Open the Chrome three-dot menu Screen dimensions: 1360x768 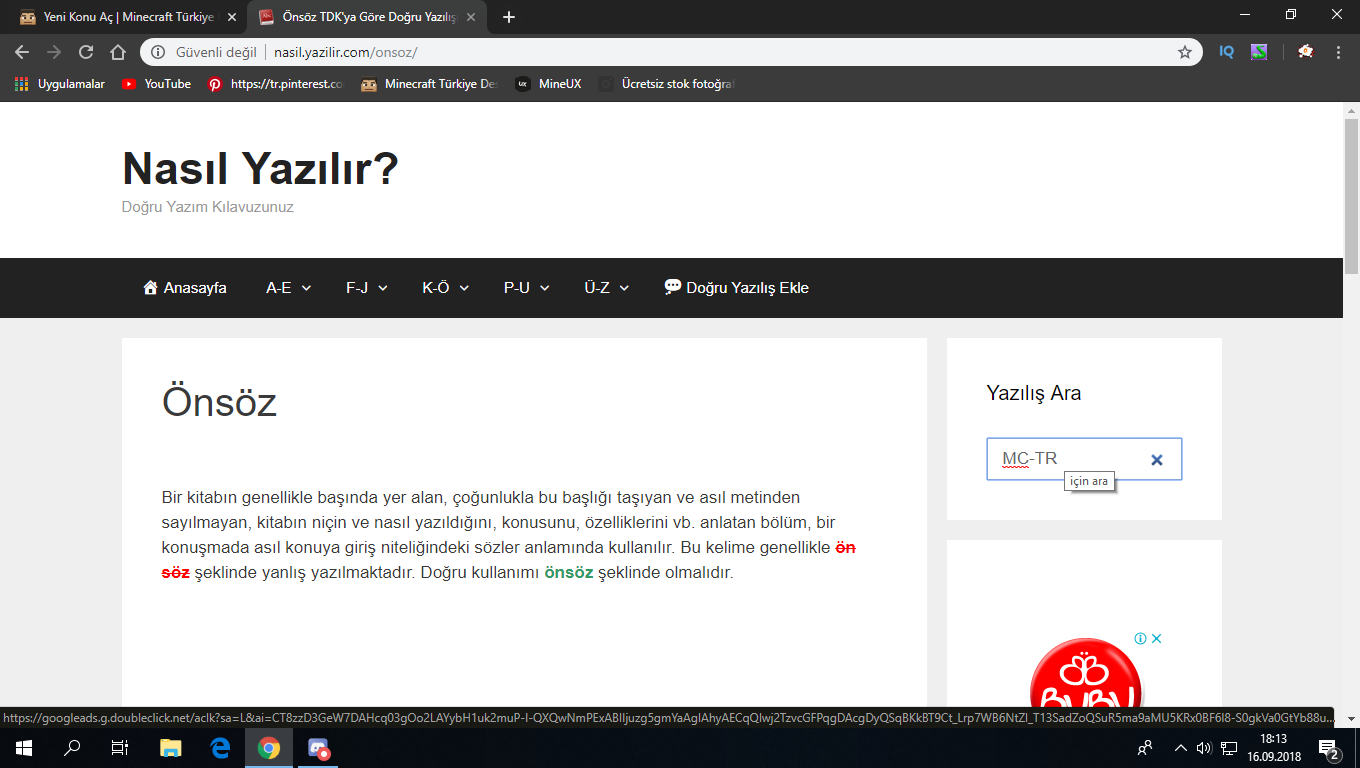[1338, 52]
